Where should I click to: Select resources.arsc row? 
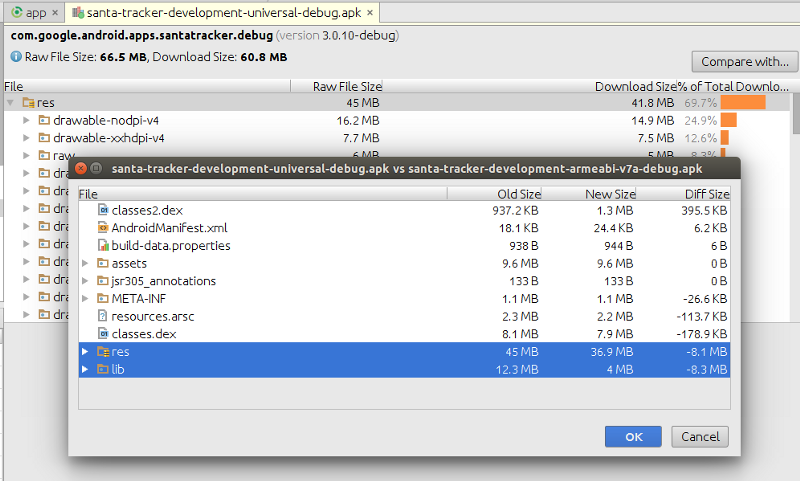point(404,316)
